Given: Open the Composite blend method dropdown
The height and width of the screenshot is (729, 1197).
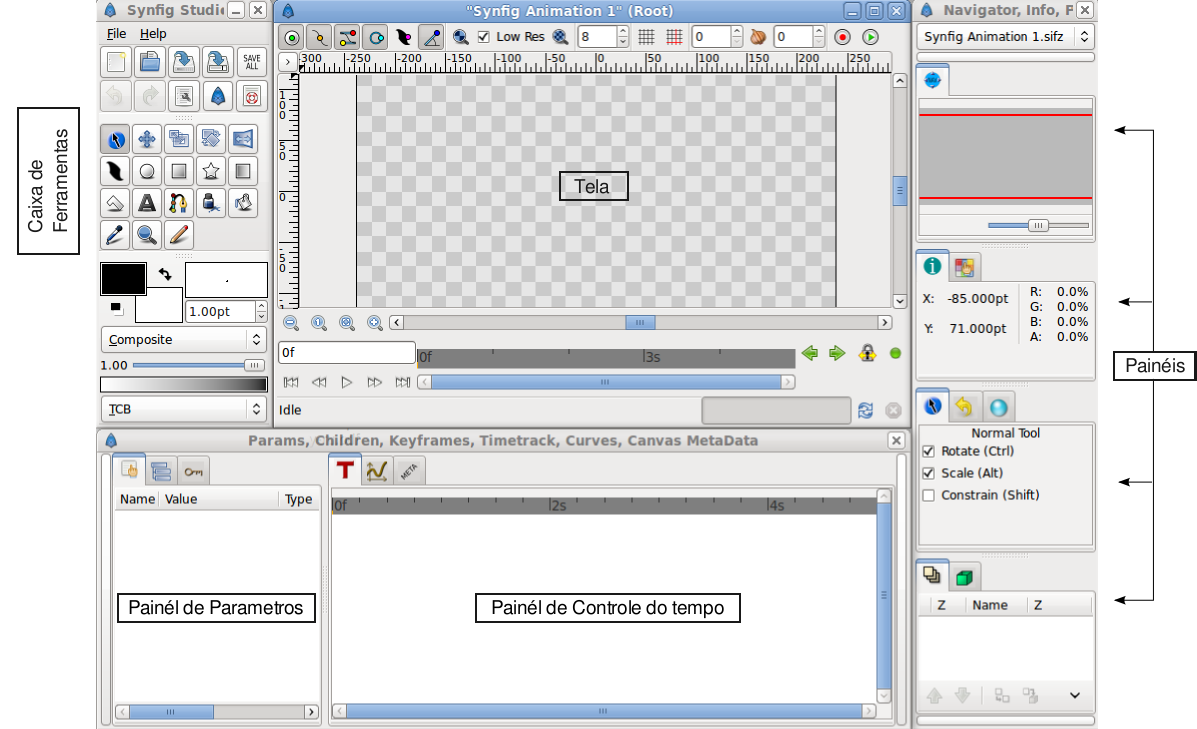Looking at the screenshot, I should [x=183, y=340].
